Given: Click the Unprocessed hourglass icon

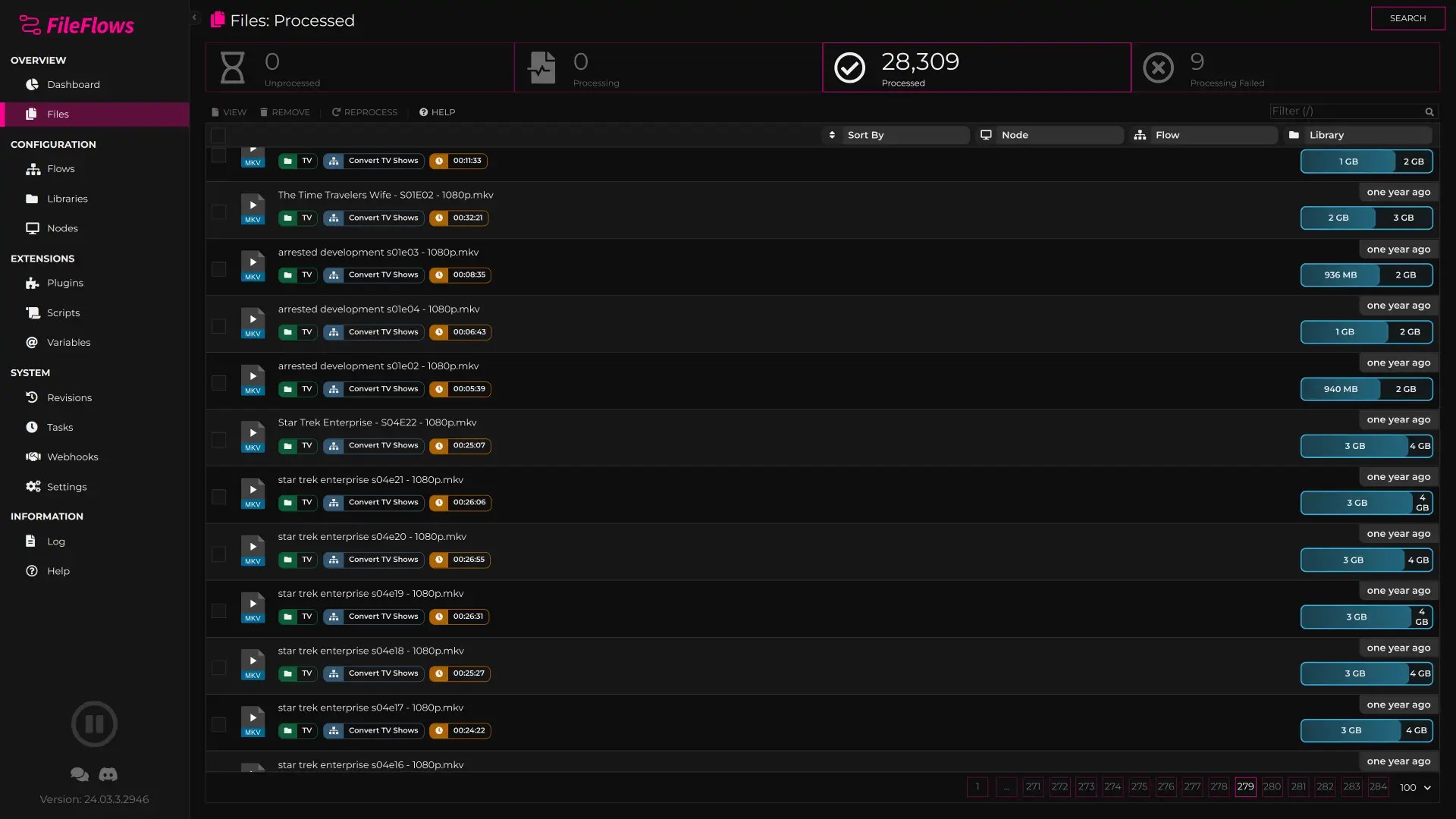Looking at the screenshot, I should [x=232, y=67].
